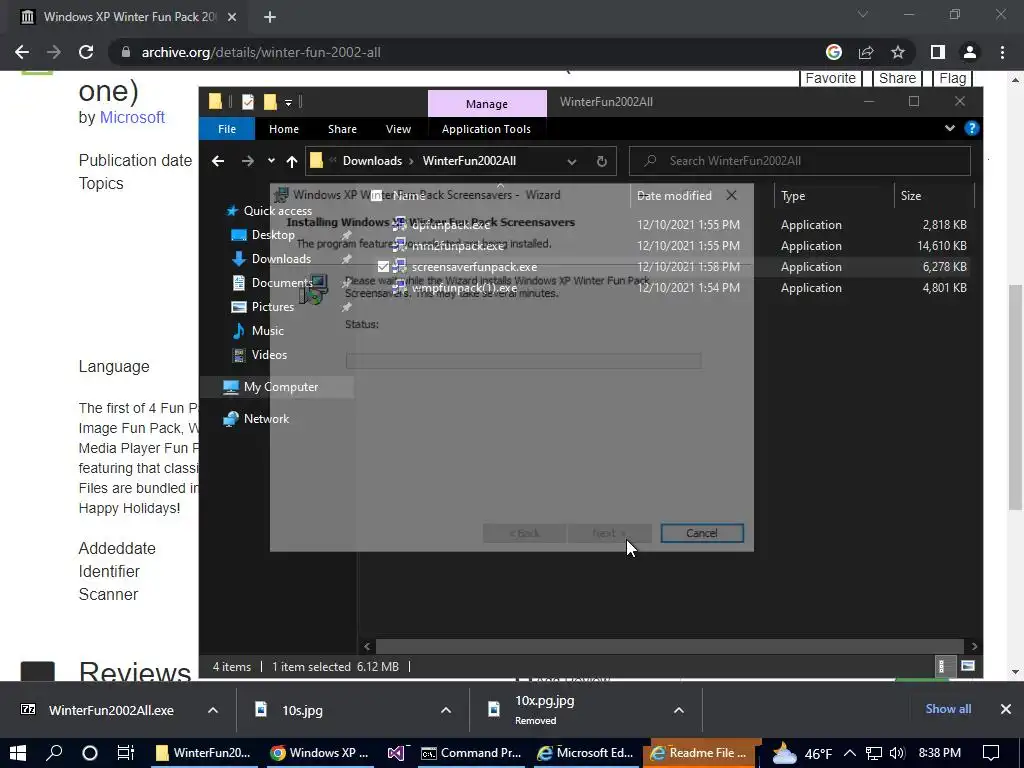Screen dimensions: 1024x768
Task: Bookmark this page with the star icon
Action: (x=898, y=52)
